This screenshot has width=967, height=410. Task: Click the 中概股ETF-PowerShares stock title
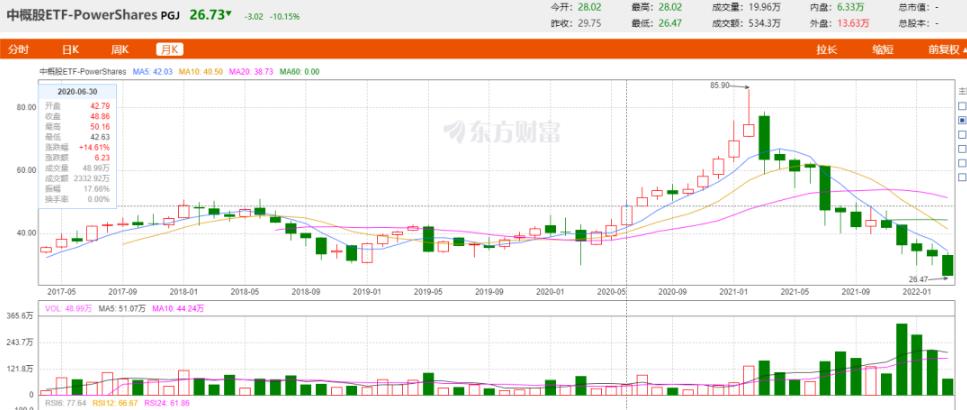tap(82, 15)
